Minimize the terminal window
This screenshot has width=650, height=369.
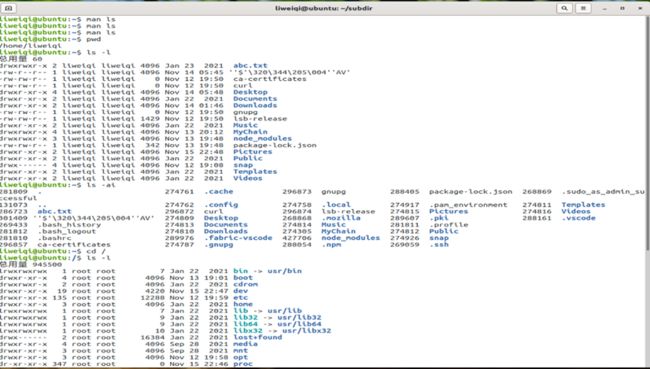[605, 8]
